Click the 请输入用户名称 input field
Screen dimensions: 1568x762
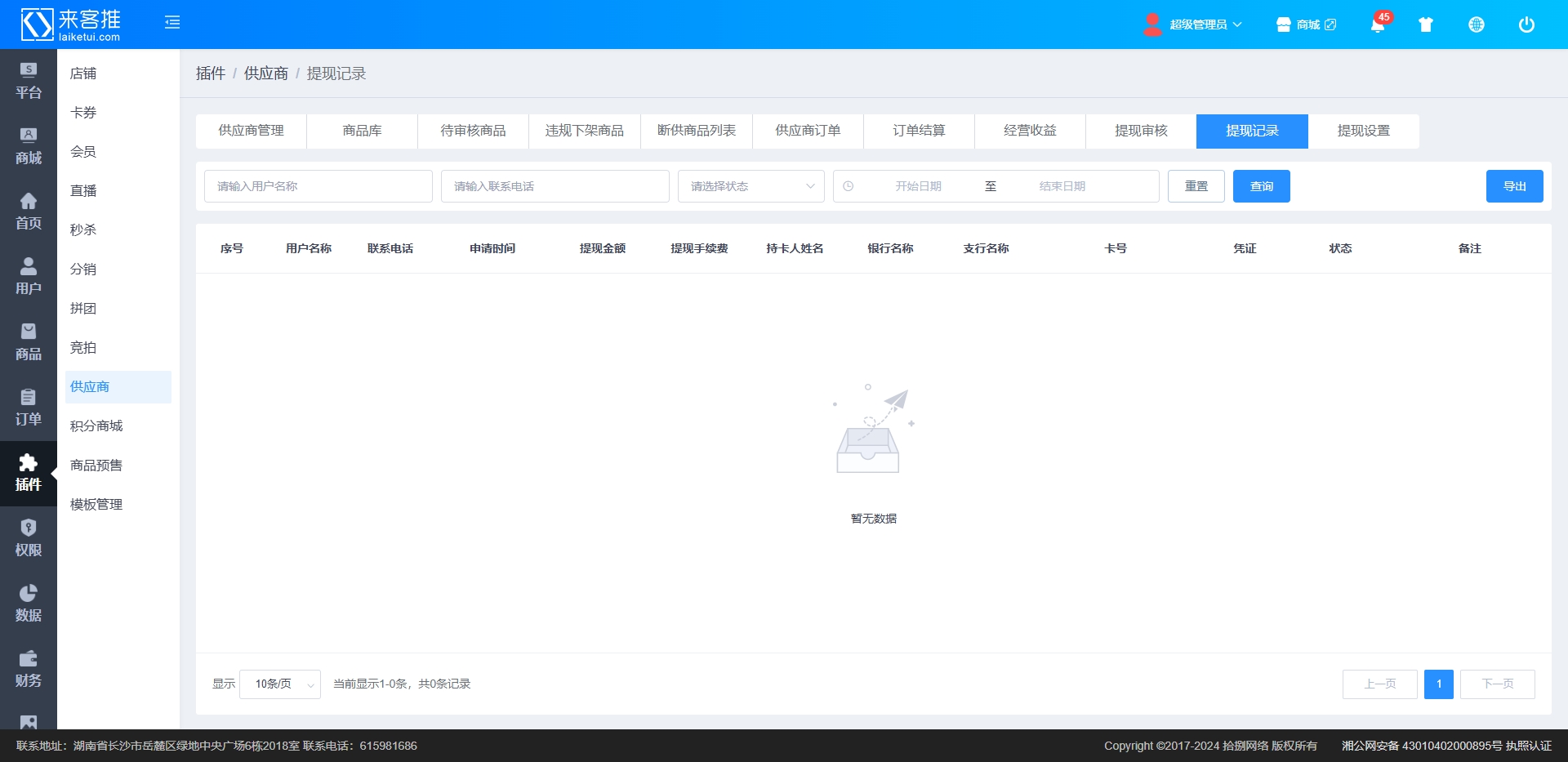(x=318, y=186)
